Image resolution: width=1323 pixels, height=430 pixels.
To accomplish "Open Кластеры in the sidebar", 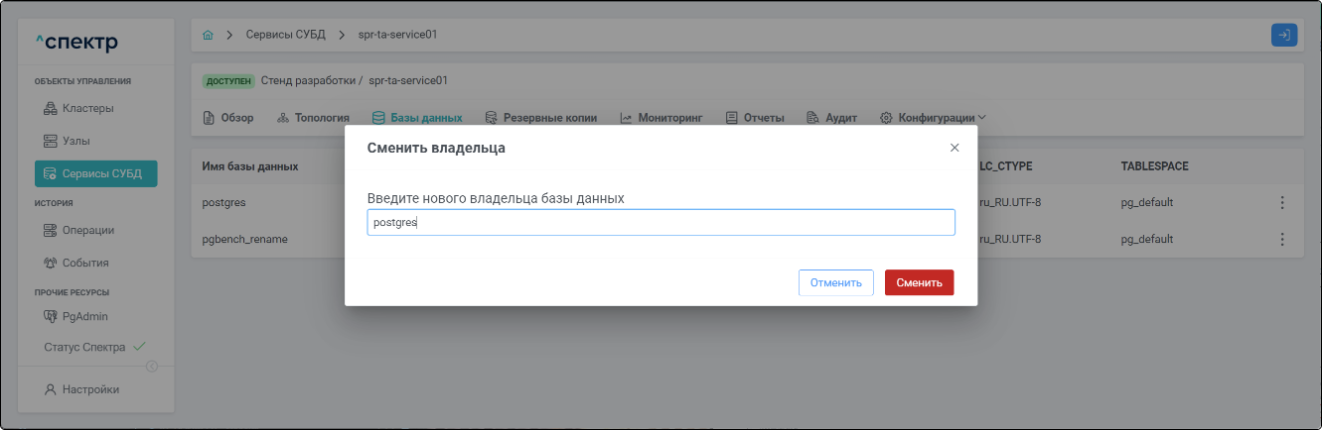I will tap(88, 108).
